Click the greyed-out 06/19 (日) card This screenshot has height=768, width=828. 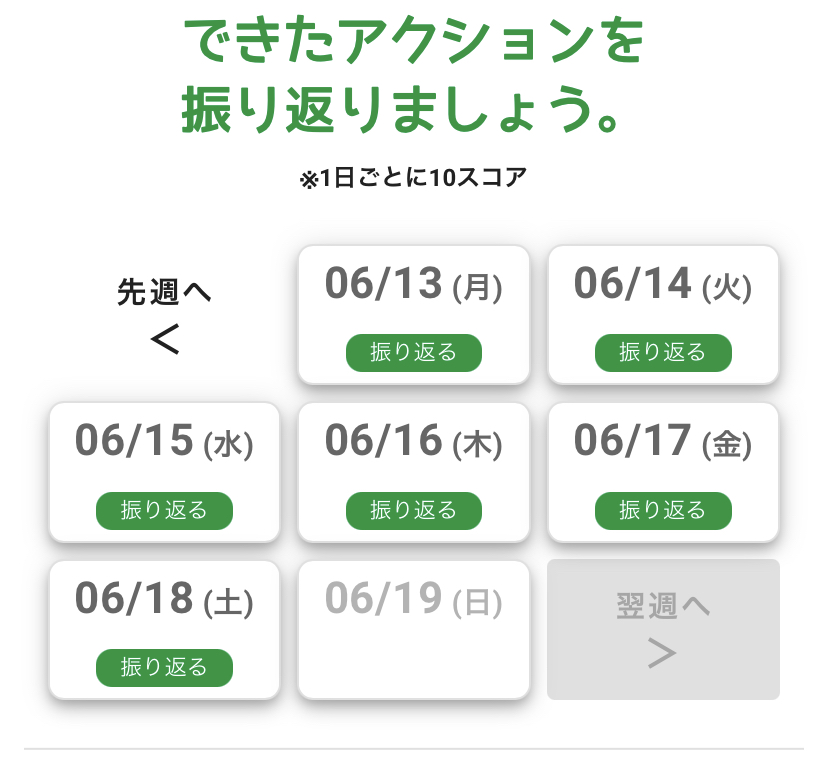(413, 630)
